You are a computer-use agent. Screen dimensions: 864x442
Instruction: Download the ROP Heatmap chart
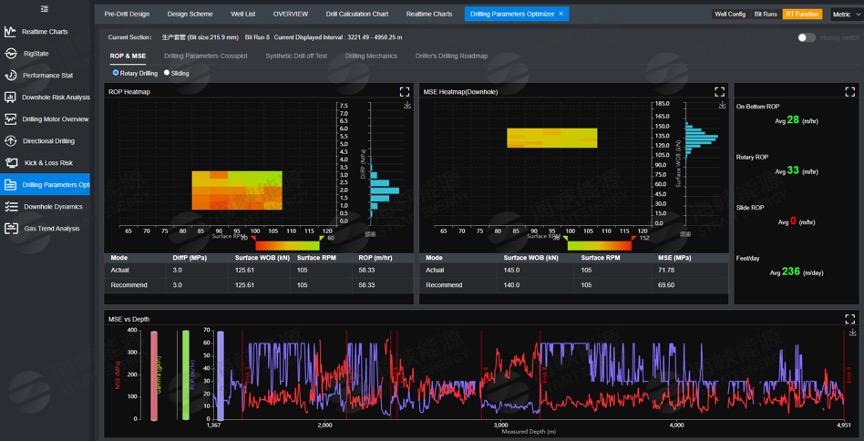tap(407, 105)
